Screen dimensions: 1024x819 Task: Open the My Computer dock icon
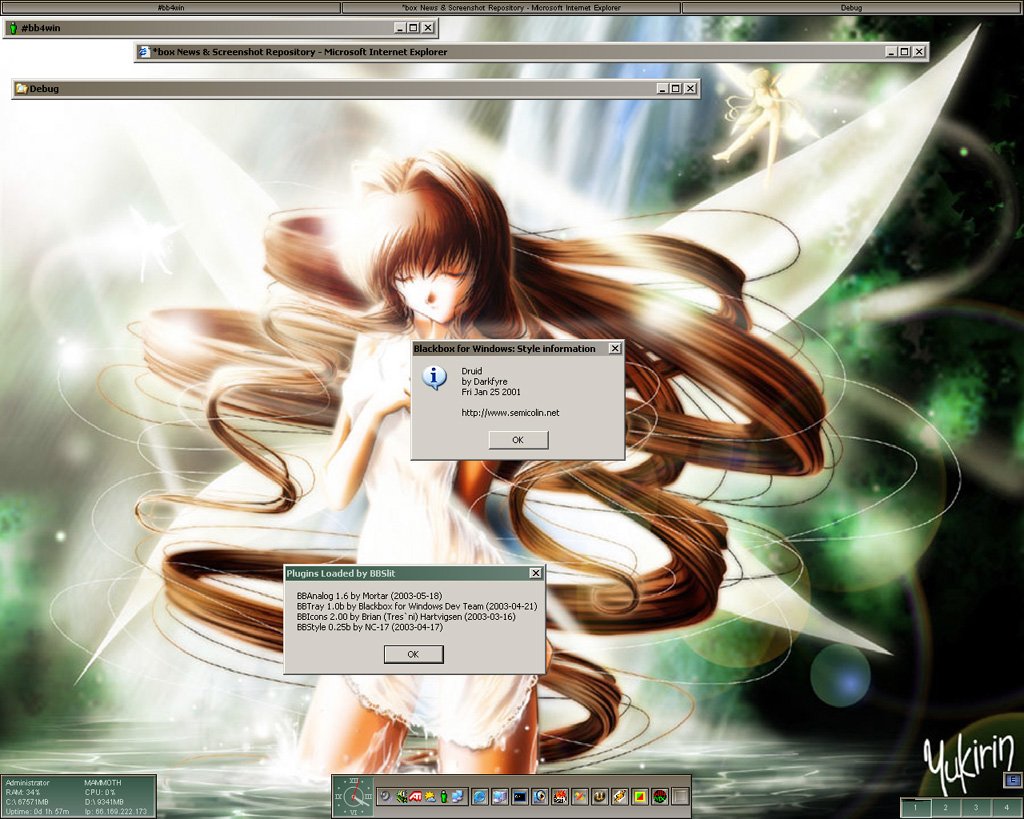tap(500, 796)
